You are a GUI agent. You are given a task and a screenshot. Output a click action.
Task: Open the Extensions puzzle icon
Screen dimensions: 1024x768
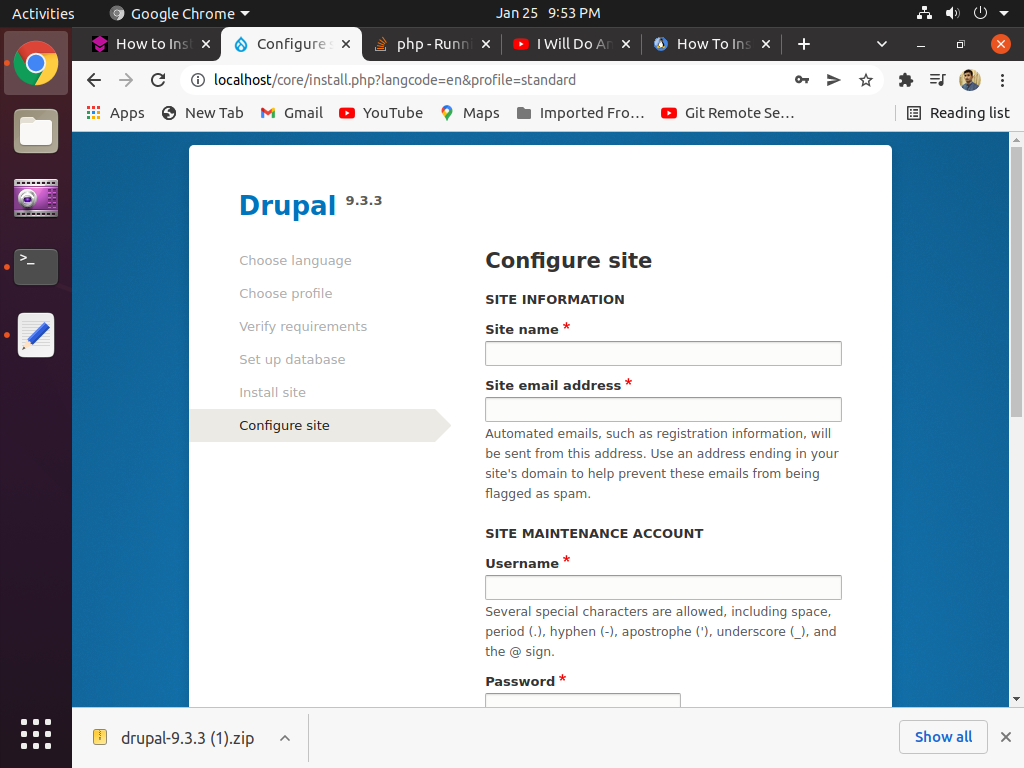pyautogui.click(x=906, y=80)
